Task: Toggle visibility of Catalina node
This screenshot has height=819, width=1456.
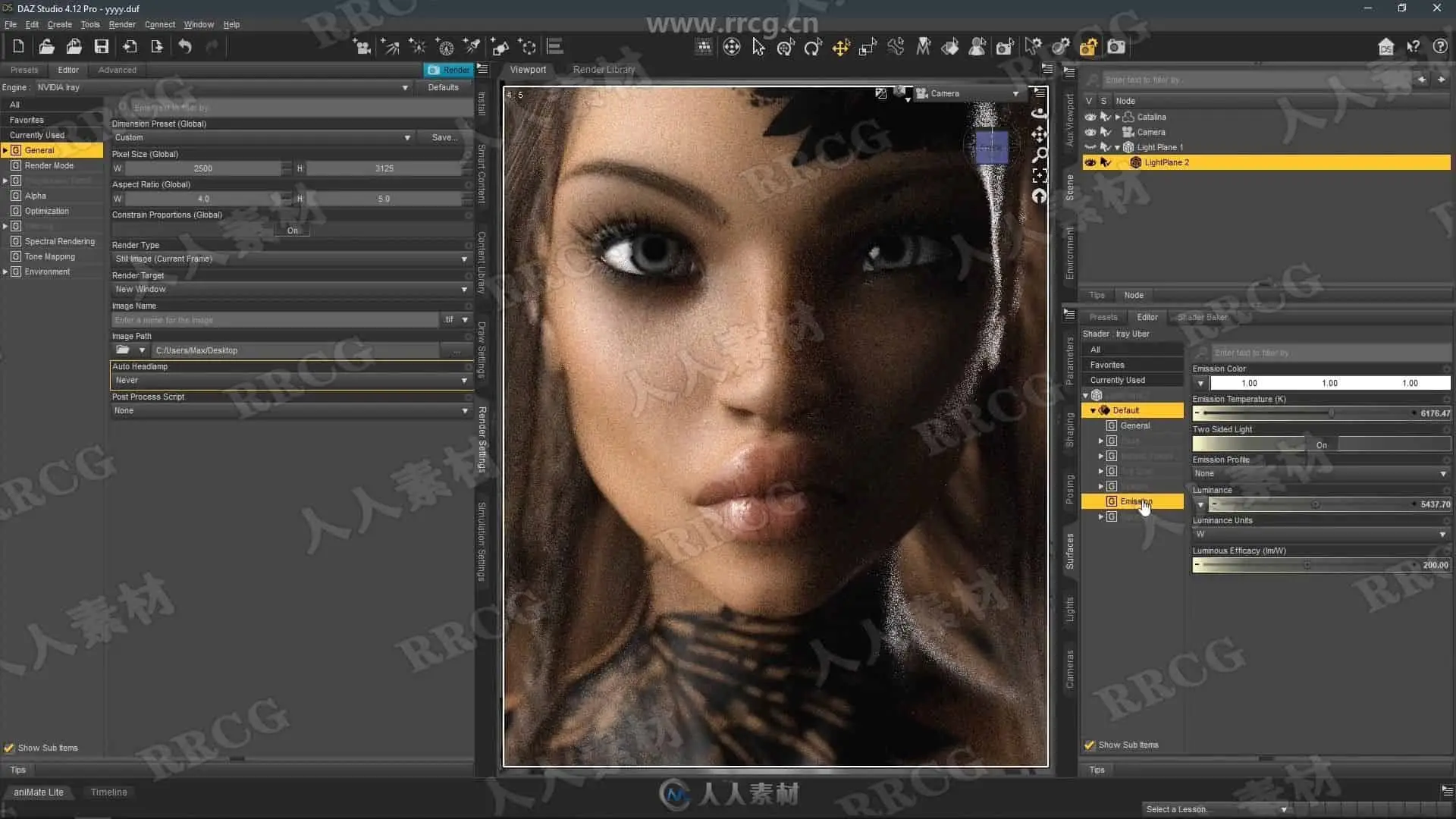Action: click(x=1090, y=117)
